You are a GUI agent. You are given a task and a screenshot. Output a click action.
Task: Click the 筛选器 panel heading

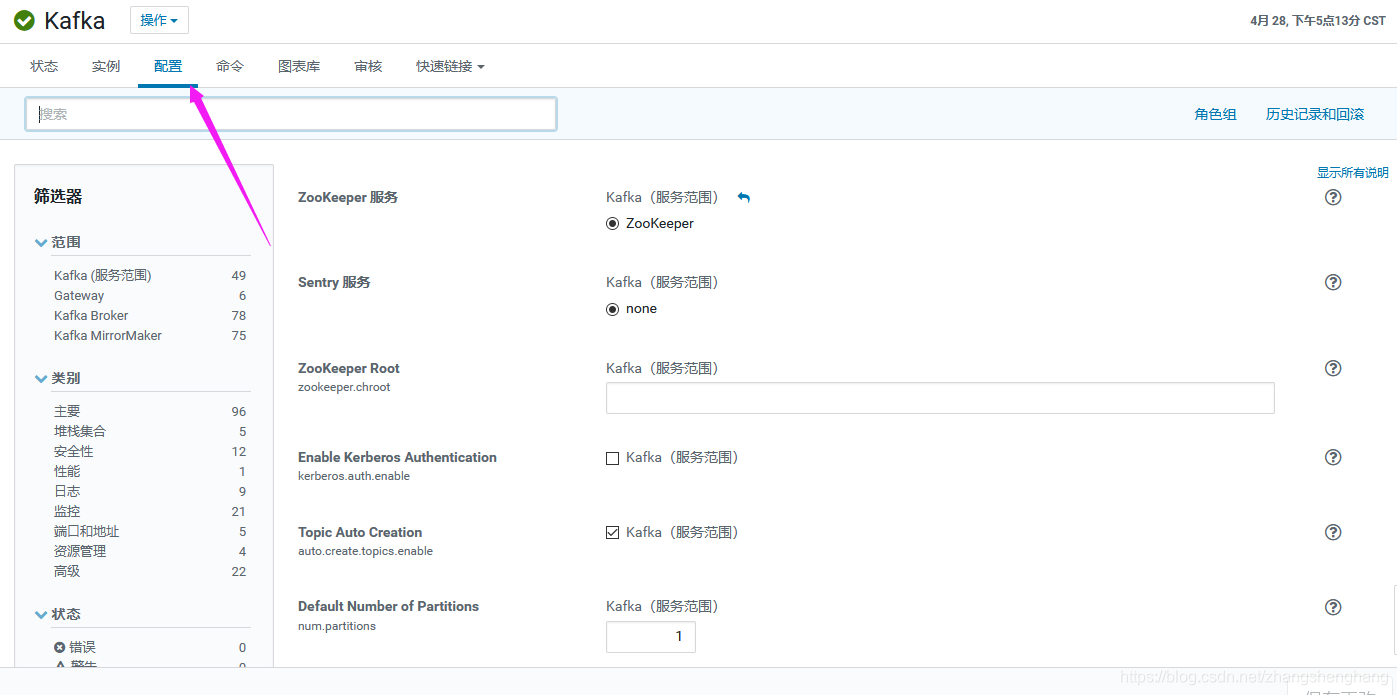[58, 197]
